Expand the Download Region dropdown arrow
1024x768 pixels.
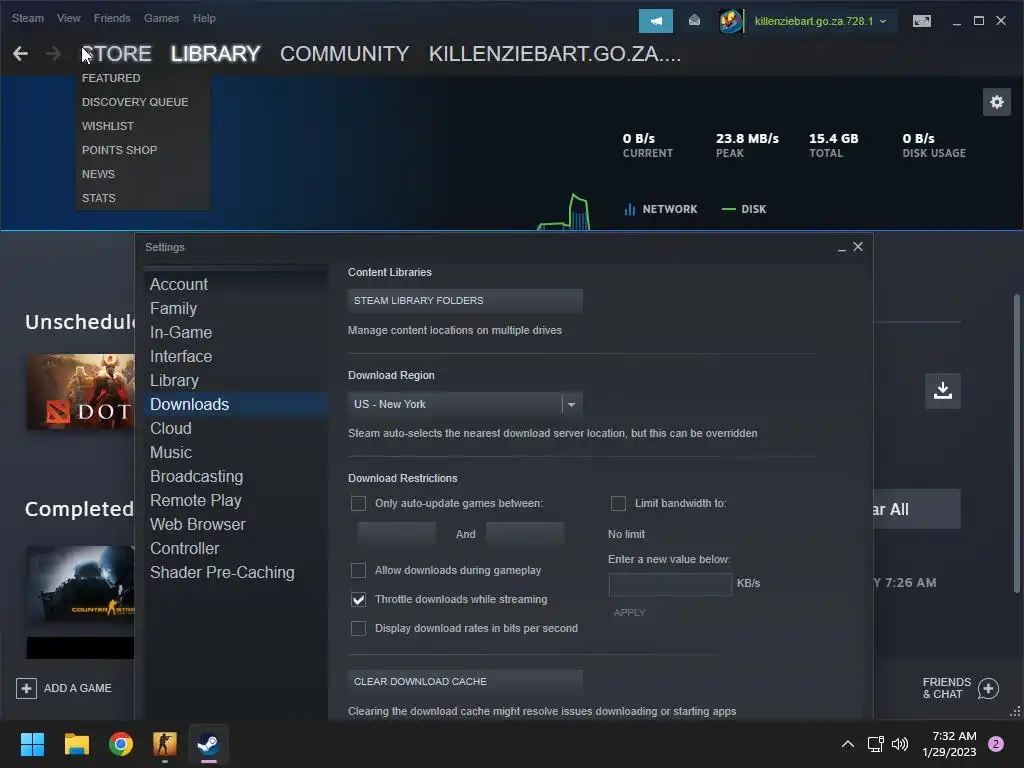pos(571,404)
